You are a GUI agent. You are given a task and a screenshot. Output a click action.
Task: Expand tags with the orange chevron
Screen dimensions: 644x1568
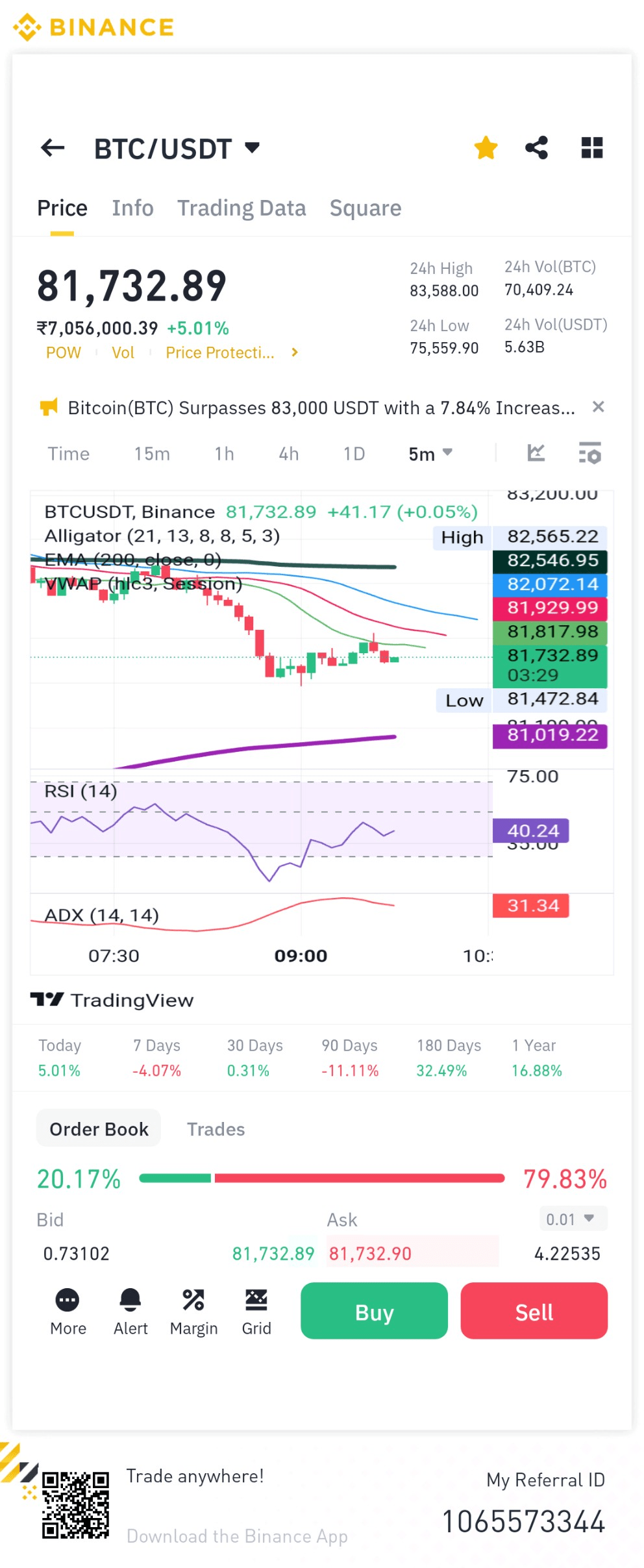tap(295, 353)
